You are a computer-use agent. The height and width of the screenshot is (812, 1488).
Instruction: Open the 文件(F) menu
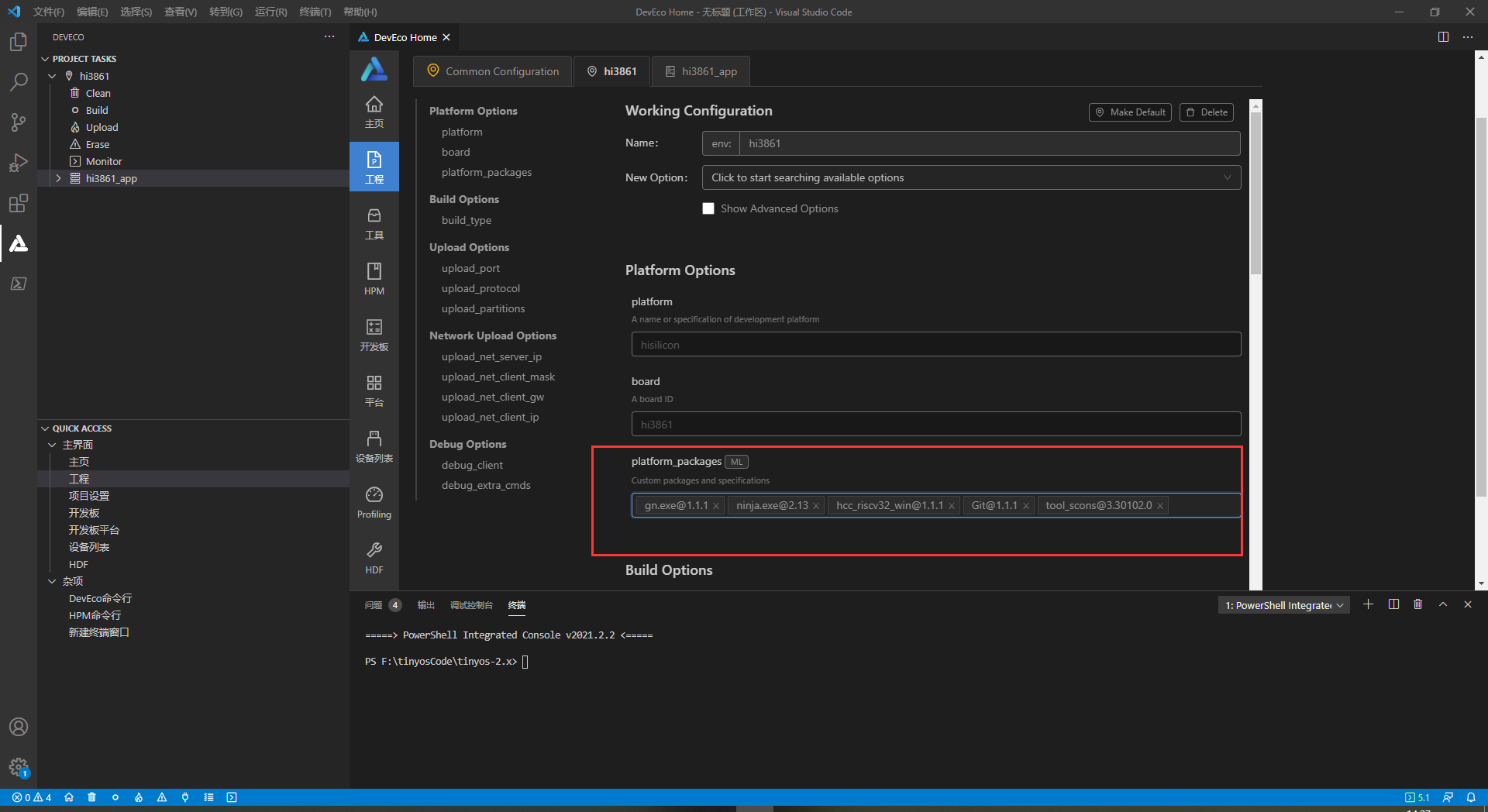coord(49,12)
